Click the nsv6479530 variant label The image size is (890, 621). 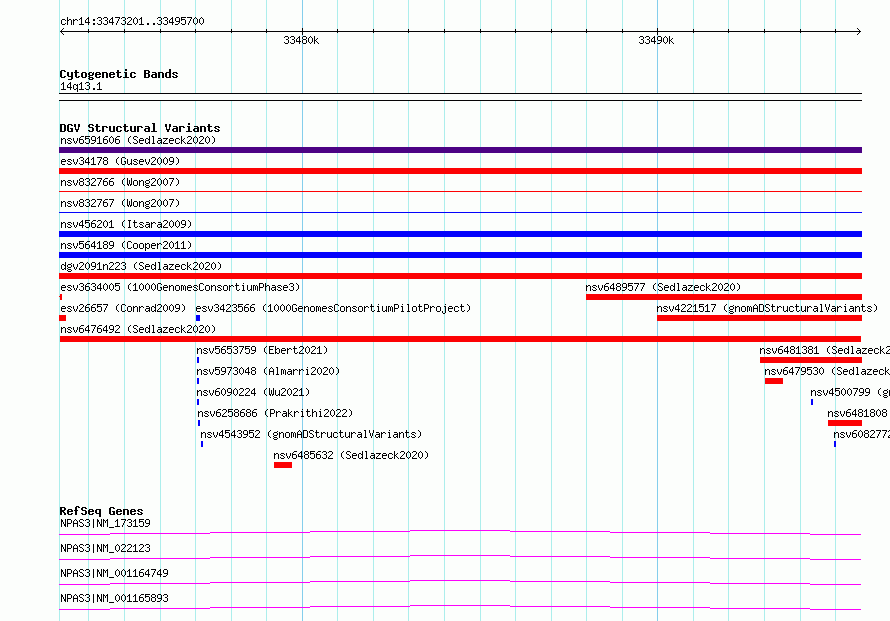(827, 371)
